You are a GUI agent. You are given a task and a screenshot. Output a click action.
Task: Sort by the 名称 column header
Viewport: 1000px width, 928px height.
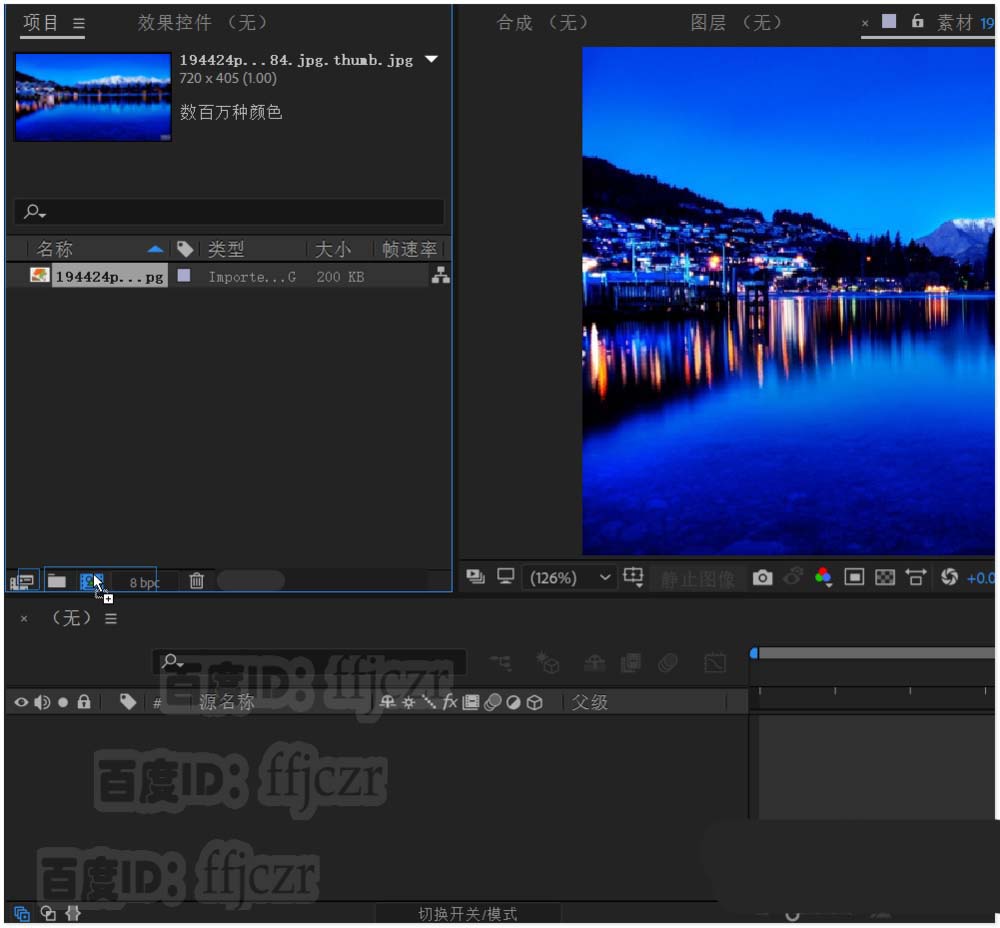click(x=54, y=249)
